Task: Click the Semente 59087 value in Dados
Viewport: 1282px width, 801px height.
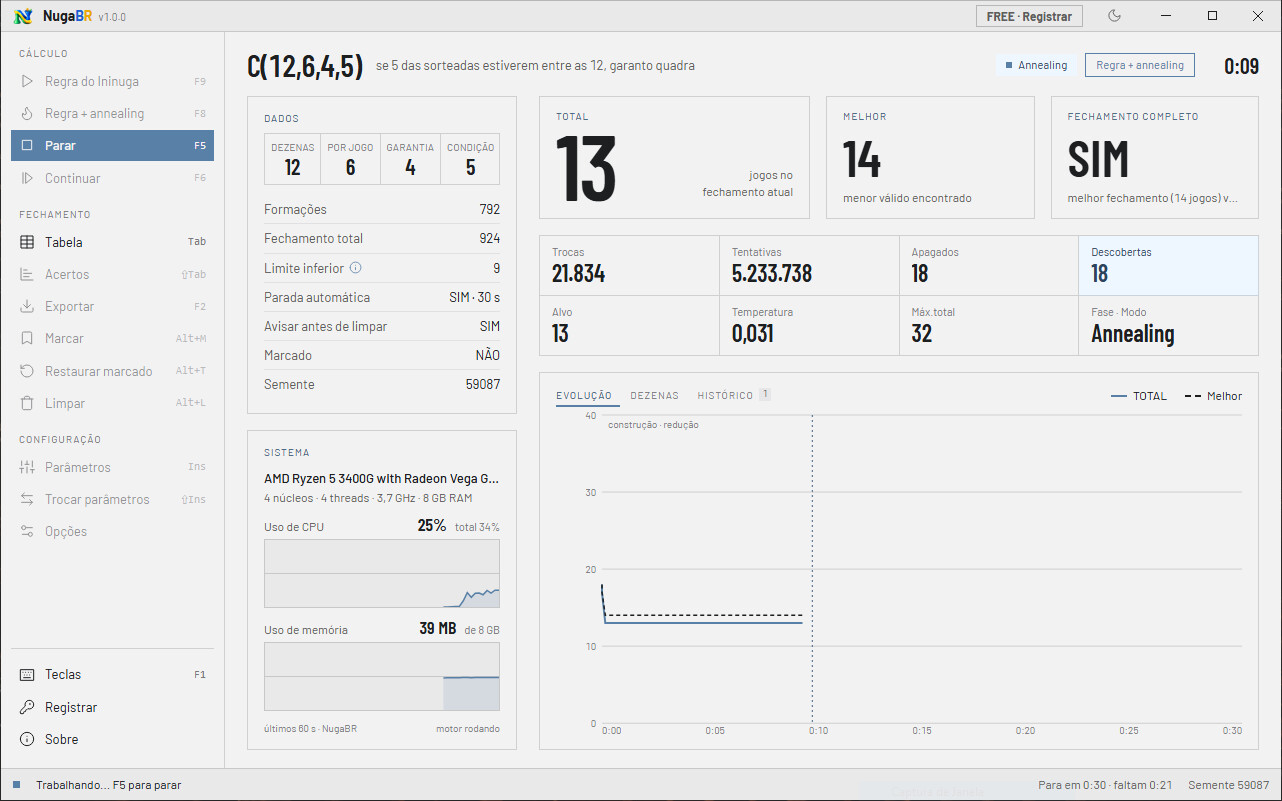Action: tap(483, 384)
